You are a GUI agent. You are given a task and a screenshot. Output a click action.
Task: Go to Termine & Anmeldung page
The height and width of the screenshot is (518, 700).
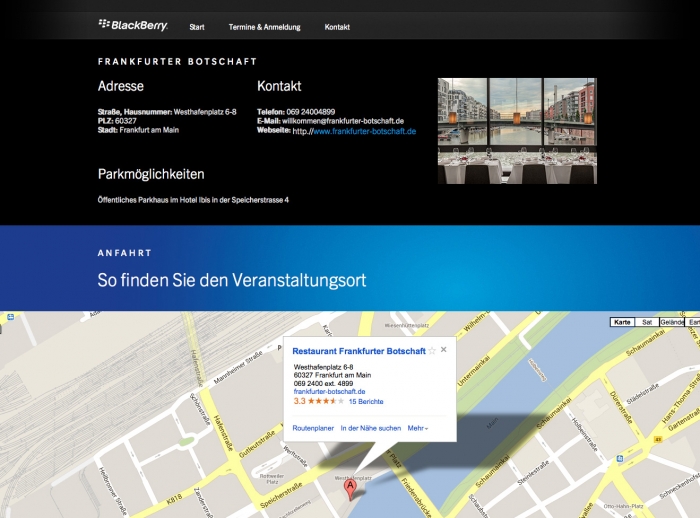(264, 27)
